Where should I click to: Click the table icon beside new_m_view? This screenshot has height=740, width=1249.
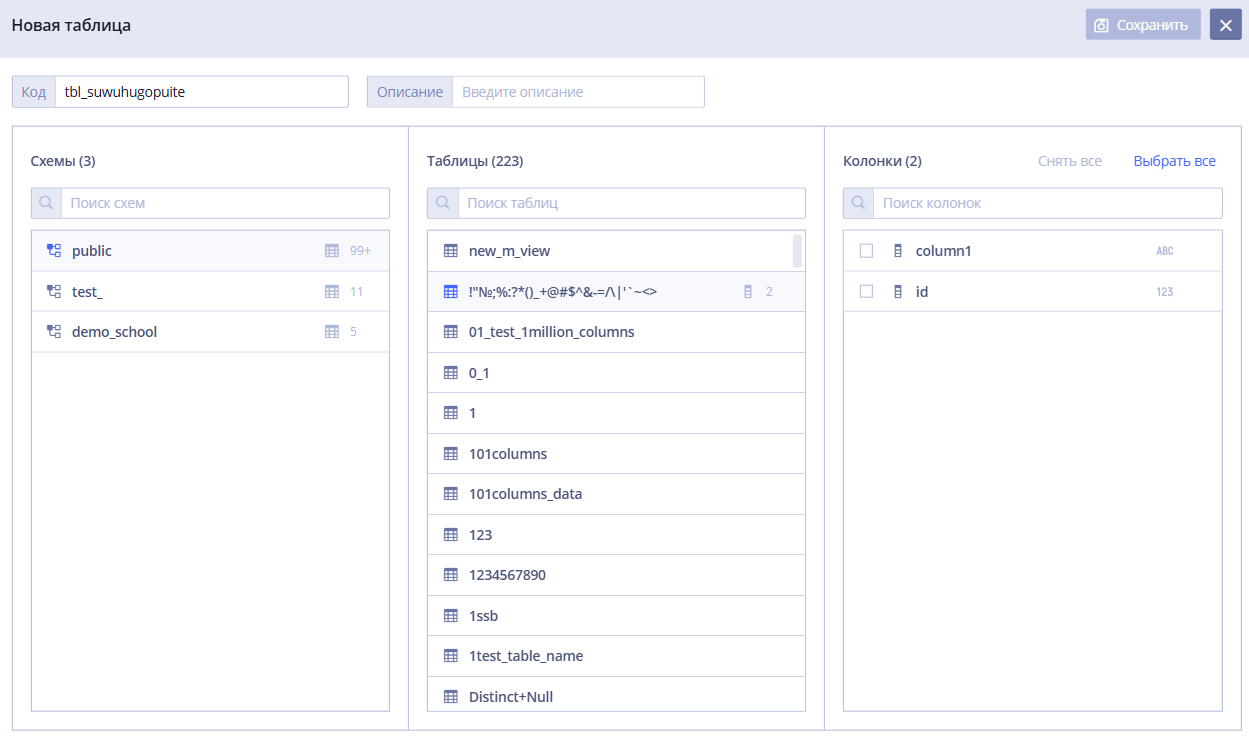click(450, 251)
